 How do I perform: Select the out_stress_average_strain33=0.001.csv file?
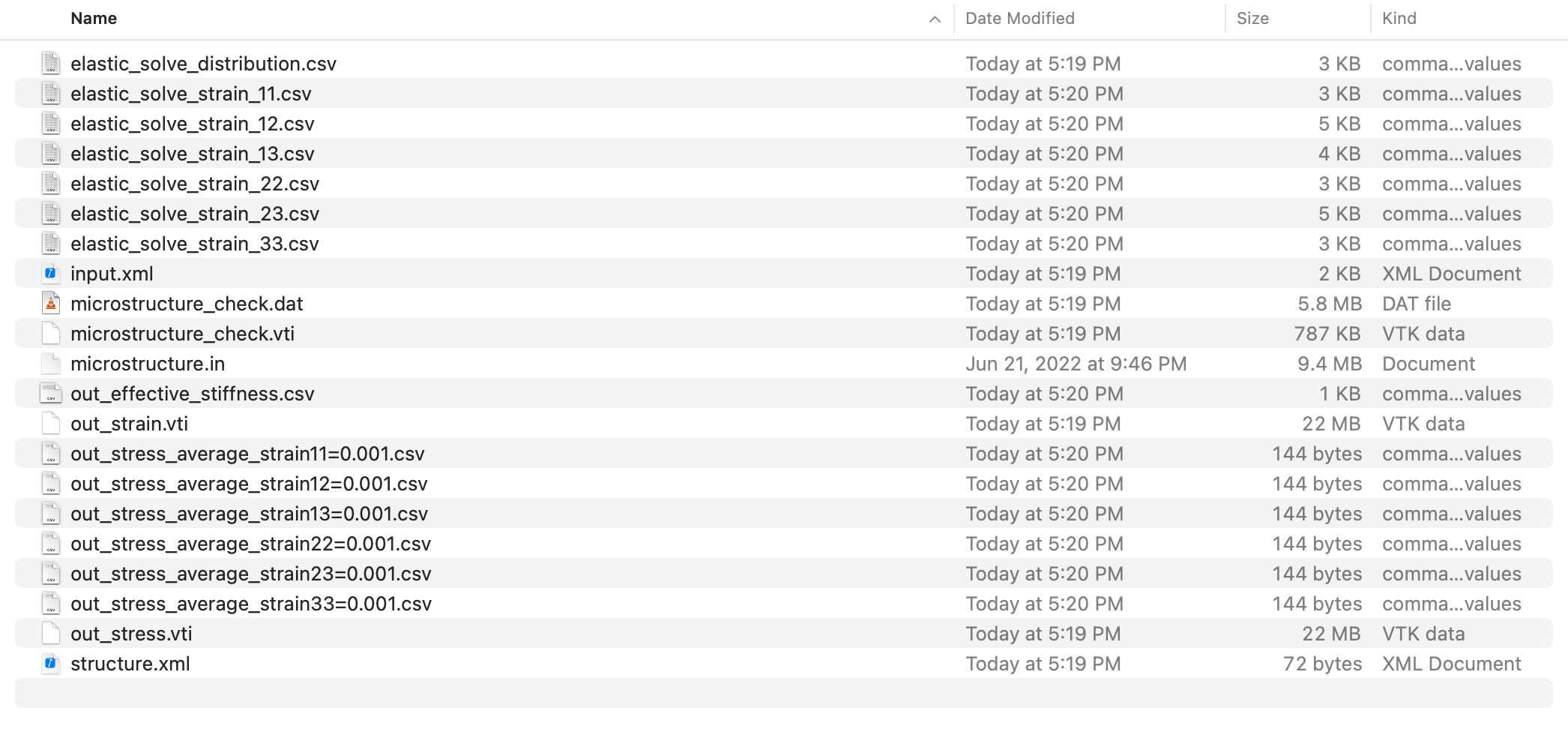(250, 604)
